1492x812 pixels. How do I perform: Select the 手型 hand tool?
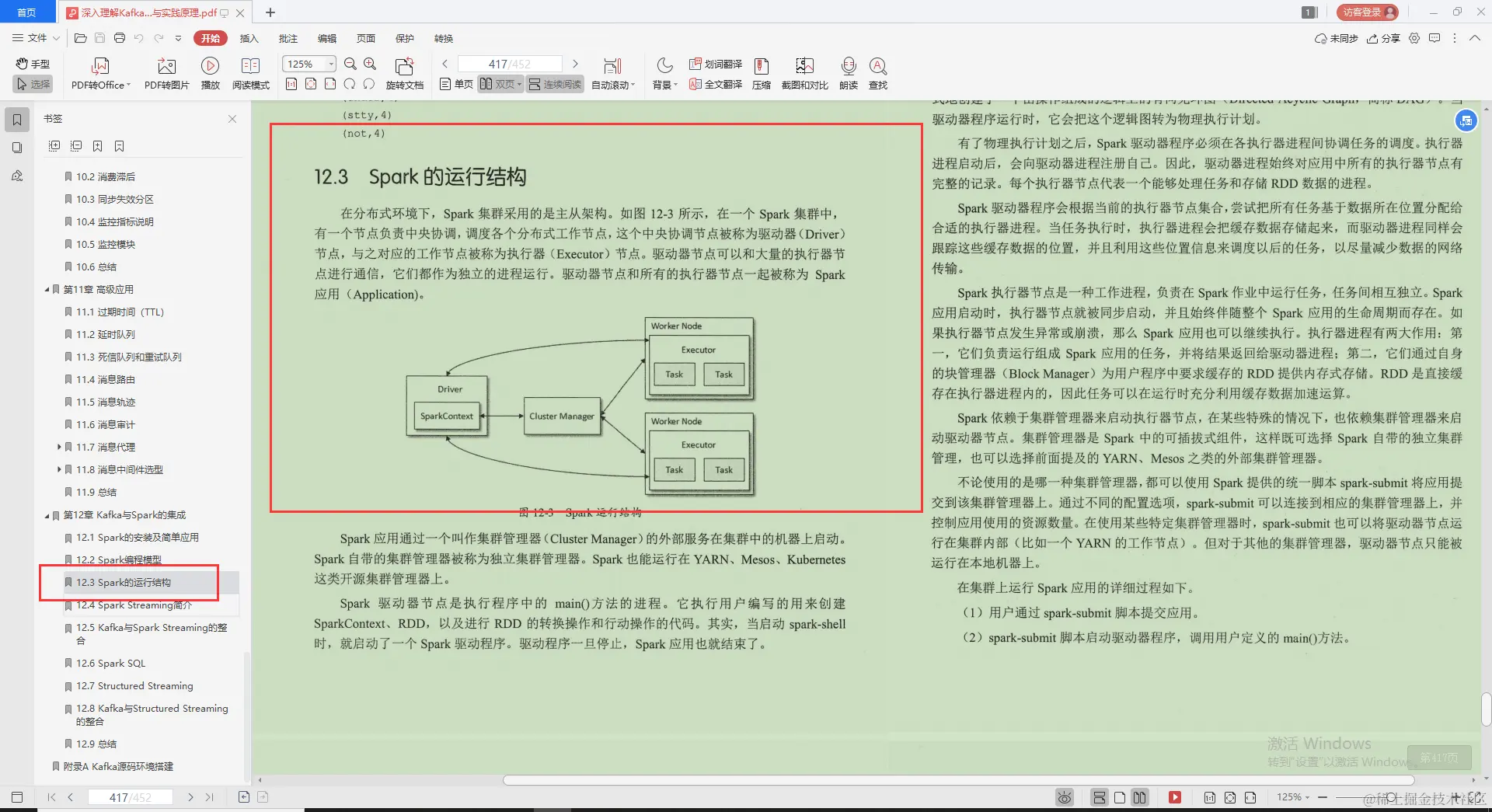pyautogui.click(x=32, y=64)
